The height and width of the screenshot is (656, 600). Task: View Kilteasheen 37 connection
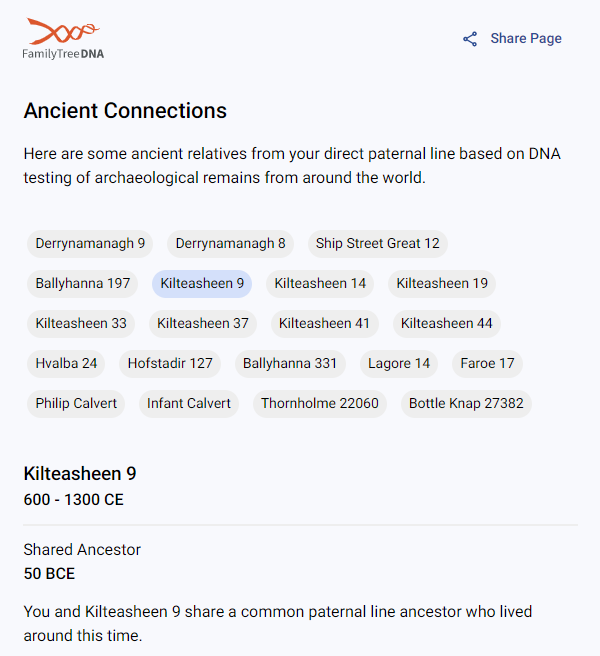point(203,323)
